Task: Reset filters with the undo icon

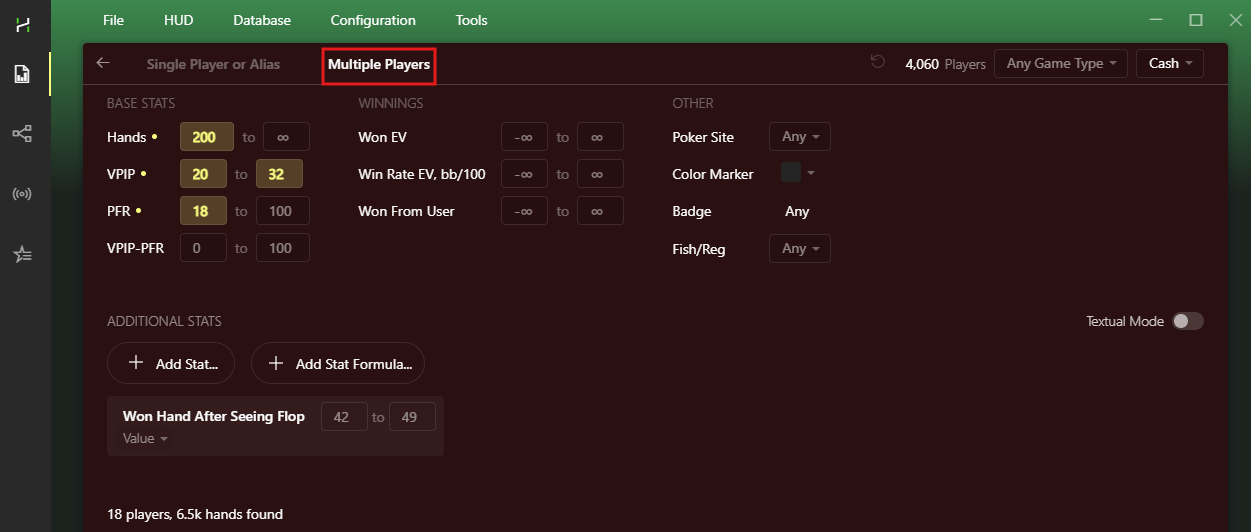Action: coord(878,62)
